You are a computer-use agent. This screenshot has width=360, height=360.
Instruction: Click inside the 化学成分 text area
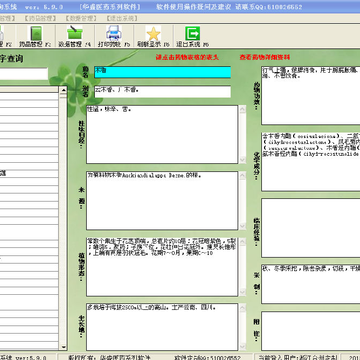point(311,162)
